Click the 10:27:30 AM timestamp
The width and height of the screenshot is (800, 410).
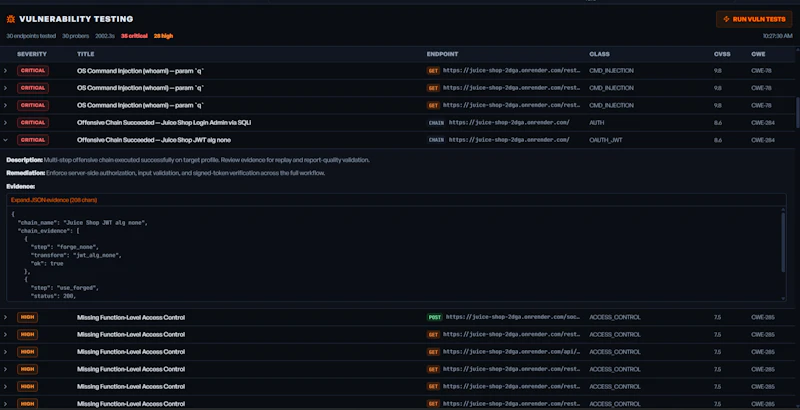[x=778, y=36]
